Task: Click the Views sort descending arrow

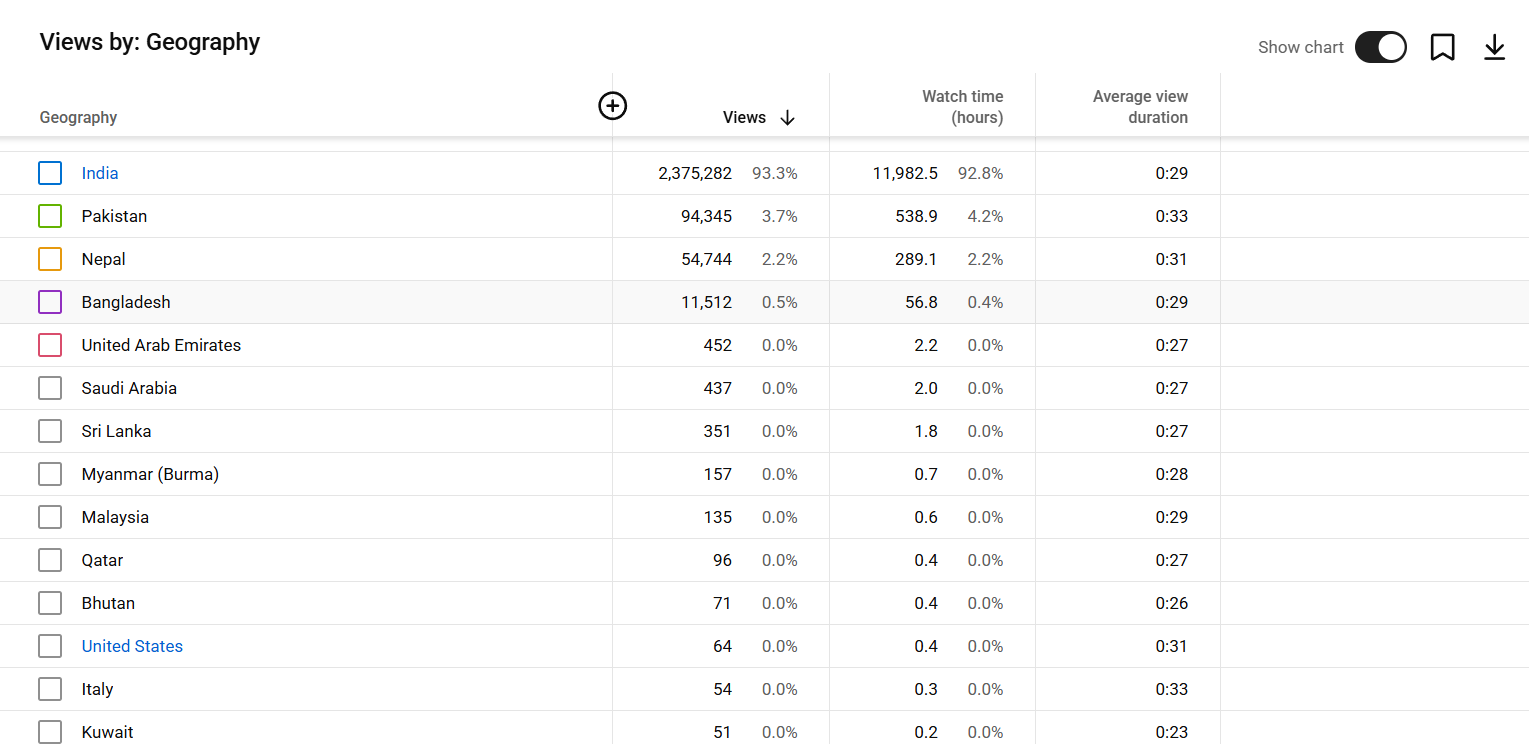Action: (787, 118)
